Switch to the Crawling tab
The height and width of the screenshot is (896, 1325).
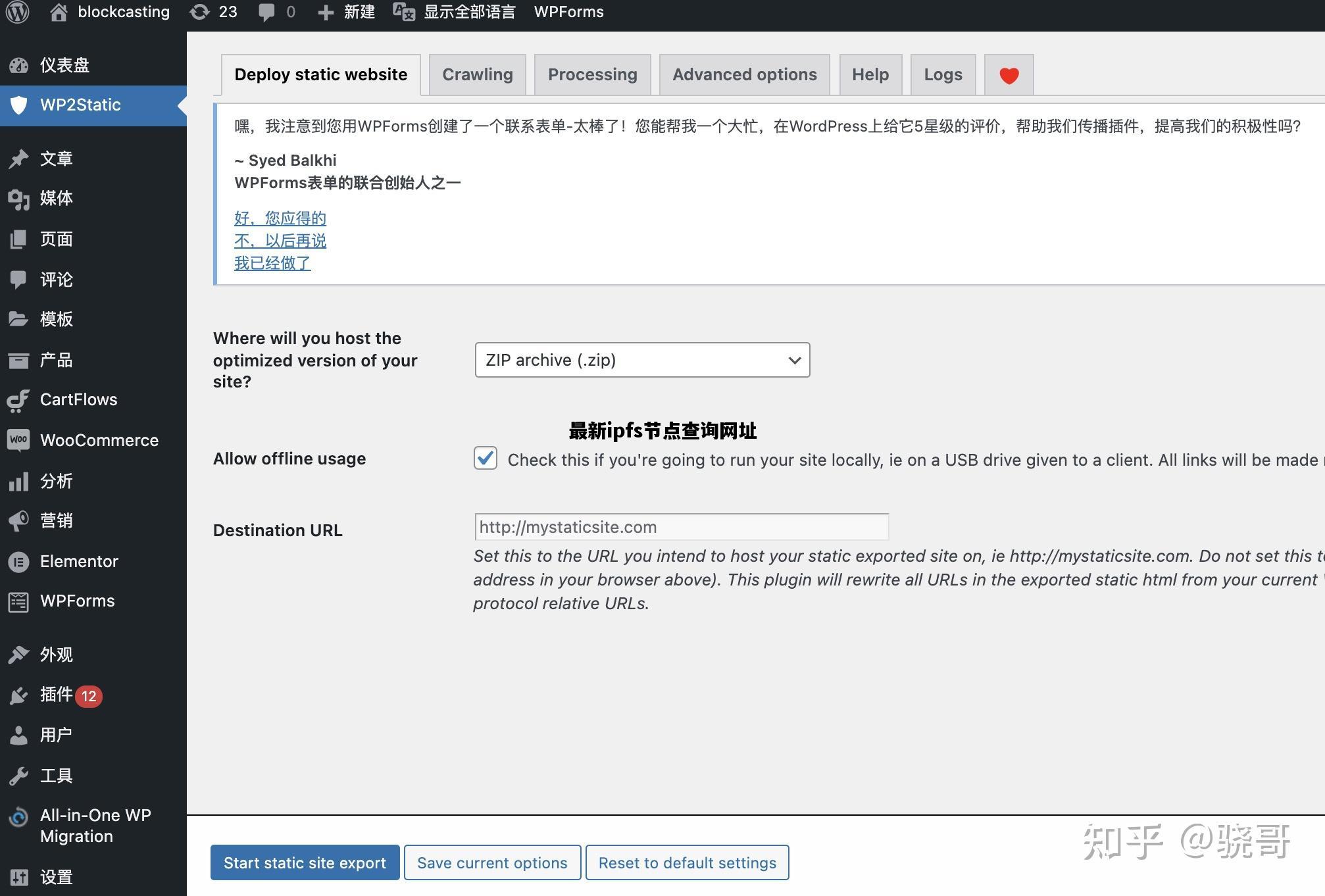(x=478, y=74)
